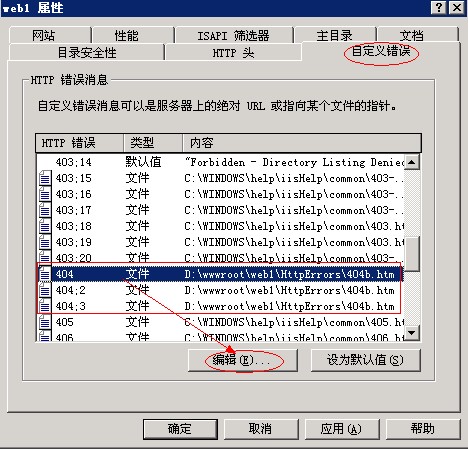Image resolution: width=468 pixels, height=449 pixels.
Task: Click the file icon beside error 403;17
Action: coord(45,210)
